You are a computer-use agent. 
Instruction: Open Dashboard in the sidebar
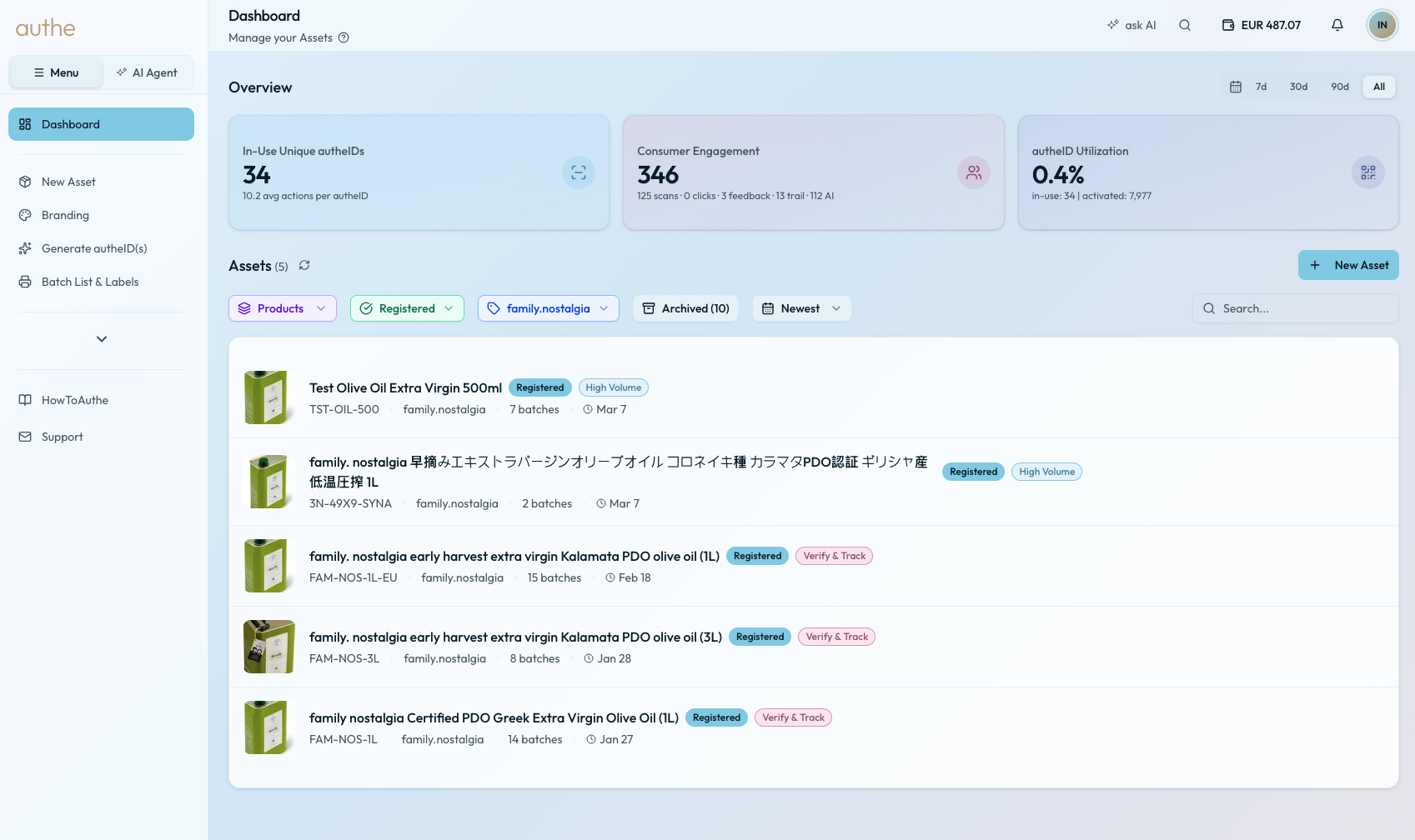[101, 124]
